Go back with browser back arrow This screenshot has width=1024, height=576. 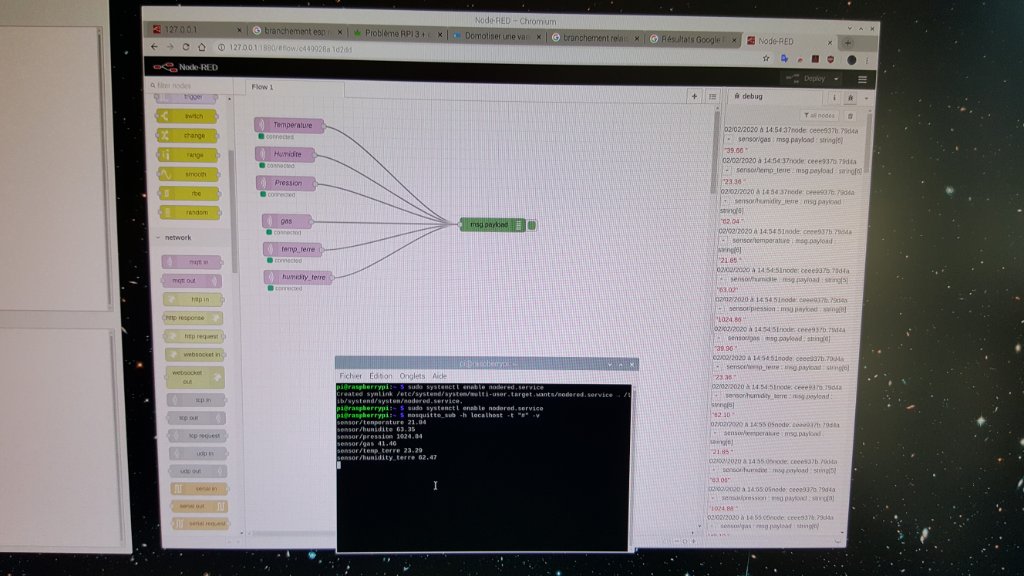coord(154,46)
